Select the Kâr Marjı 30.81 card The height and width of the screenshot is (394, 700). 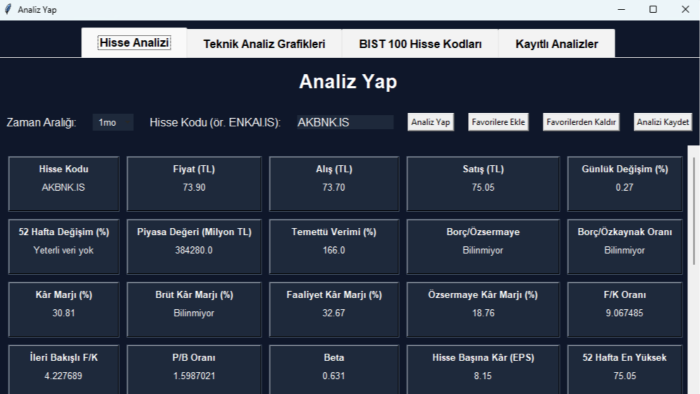point(63,309)
